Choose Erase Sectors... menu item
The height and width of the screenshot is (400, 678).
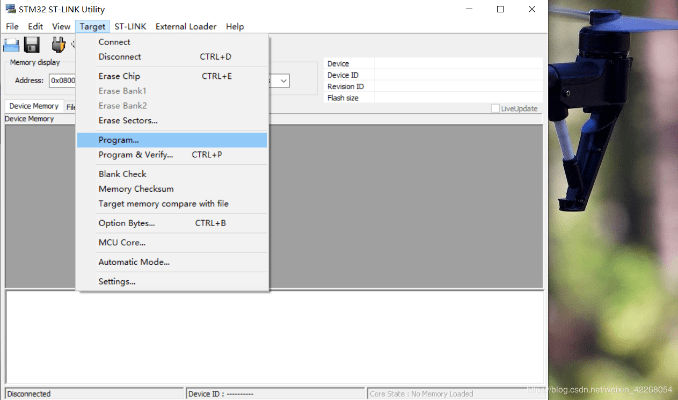pyautogui.click(x=128, y=120)
